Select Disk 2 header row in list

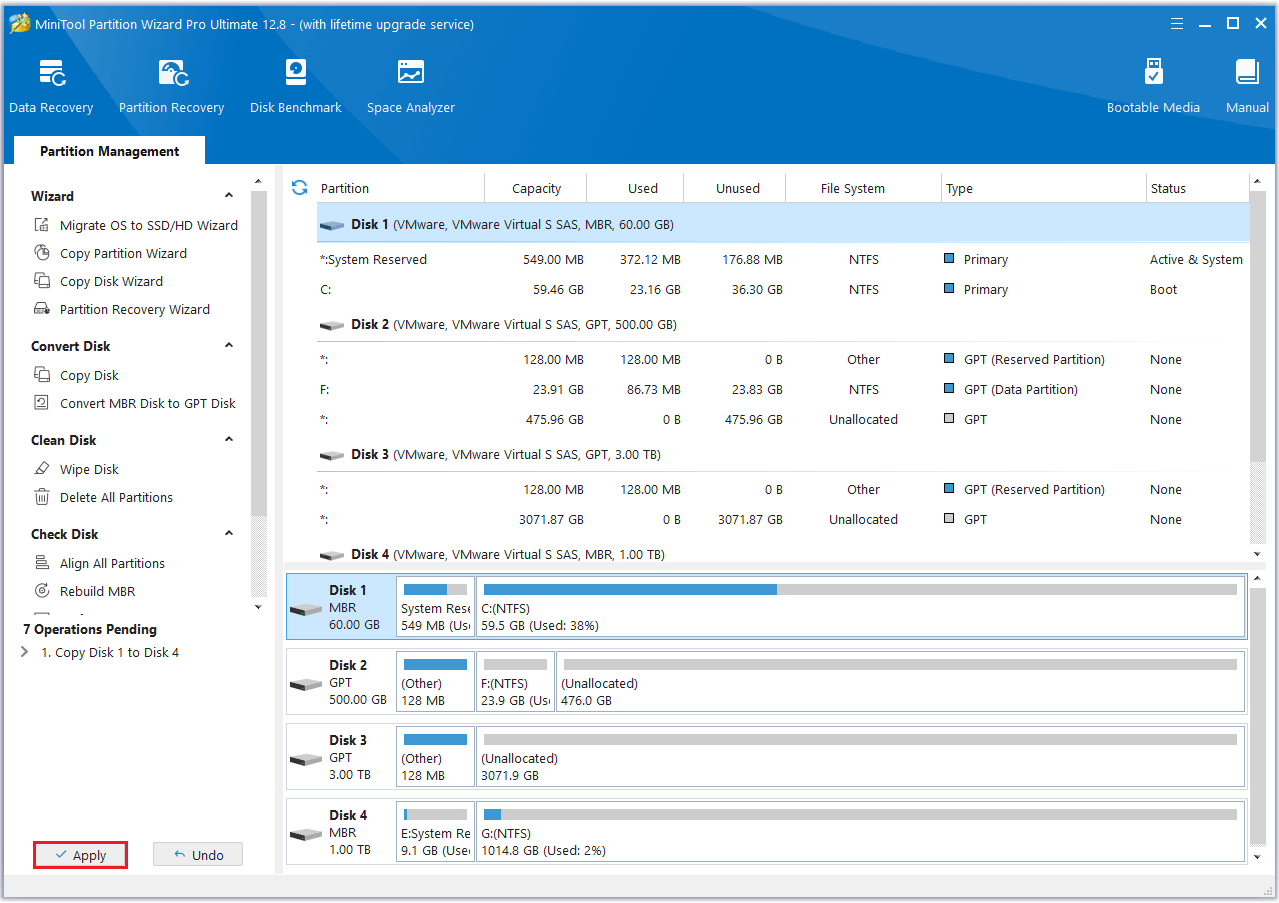click(783, 324)
